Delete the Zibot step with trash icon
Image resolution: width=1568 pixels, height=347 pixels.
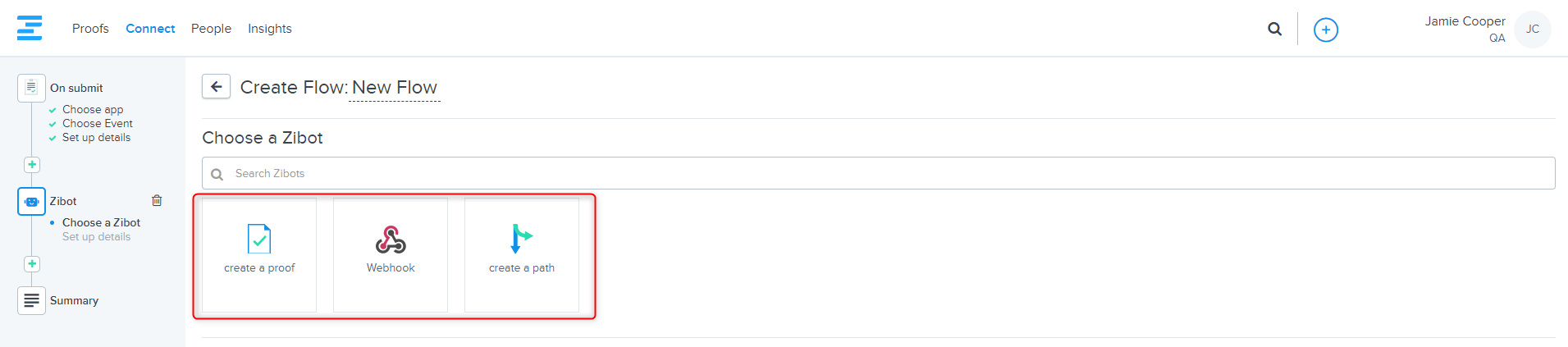coord(157,200)
